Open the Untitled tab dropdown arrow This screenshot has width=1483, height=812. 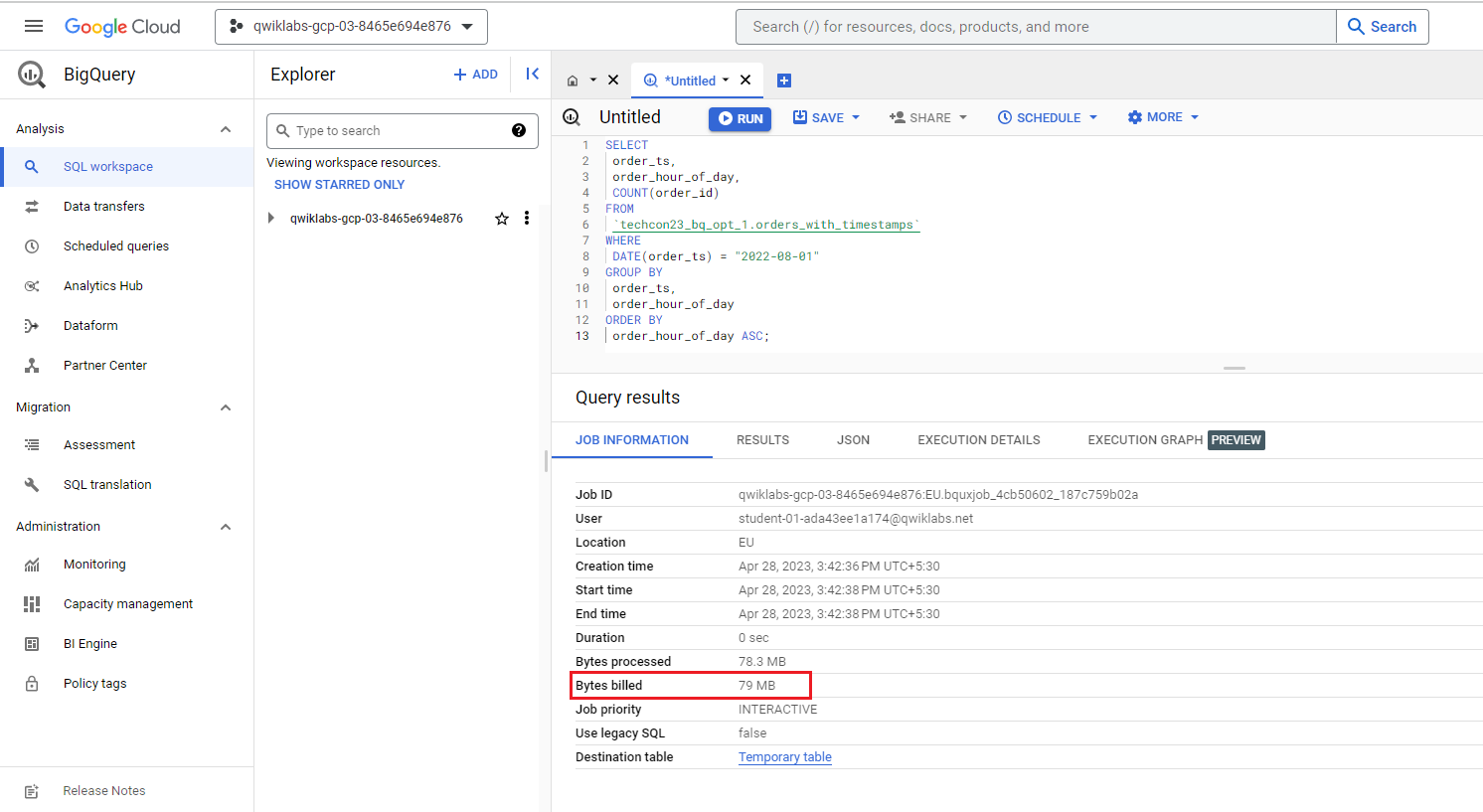click(726, 81)
